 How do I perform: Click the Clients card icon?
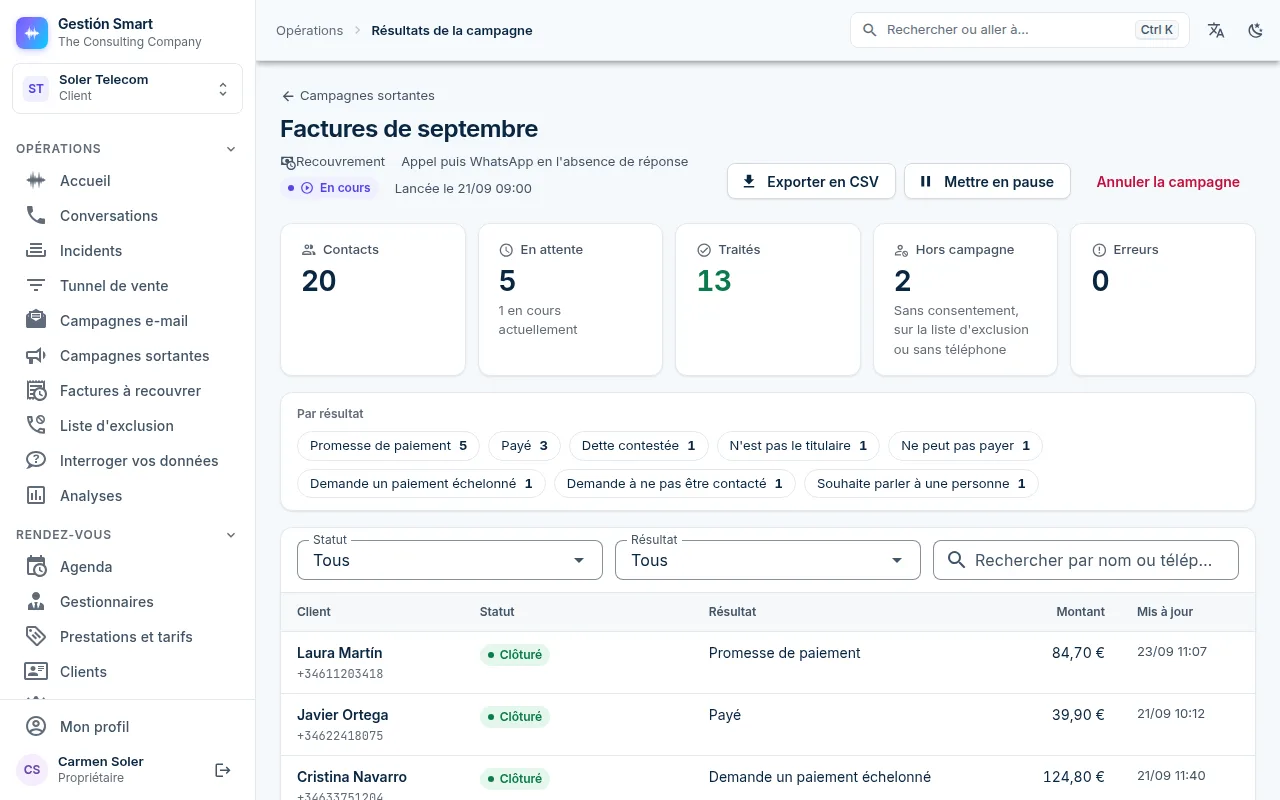pos(36,672)
